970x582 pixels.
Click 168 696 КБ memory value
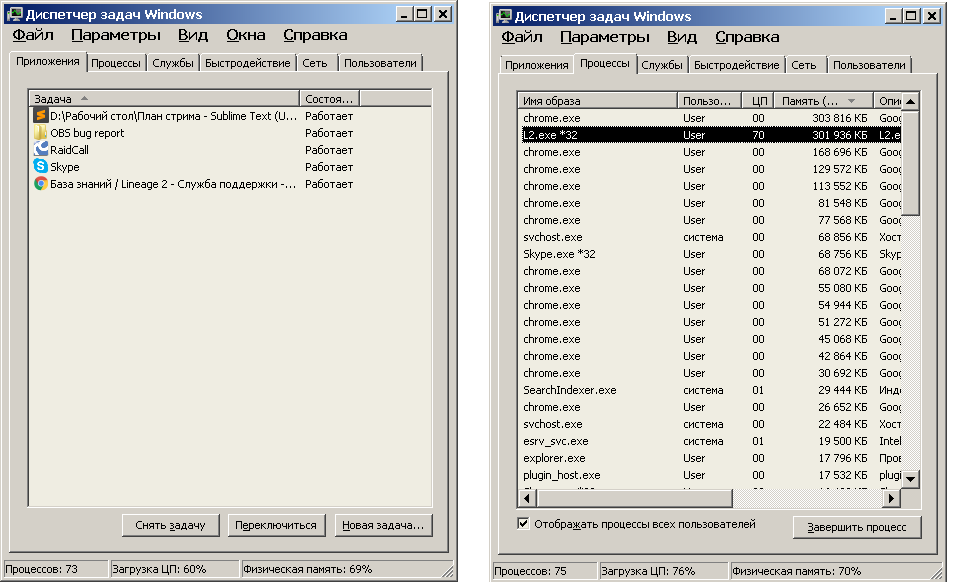(x=839, y=152)
